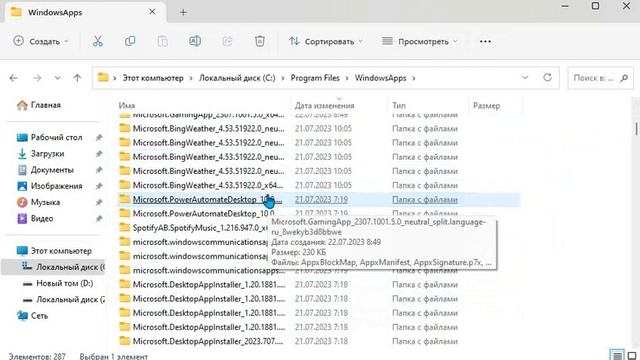Go back with the left arrow
640x360 pixels.
13,78
